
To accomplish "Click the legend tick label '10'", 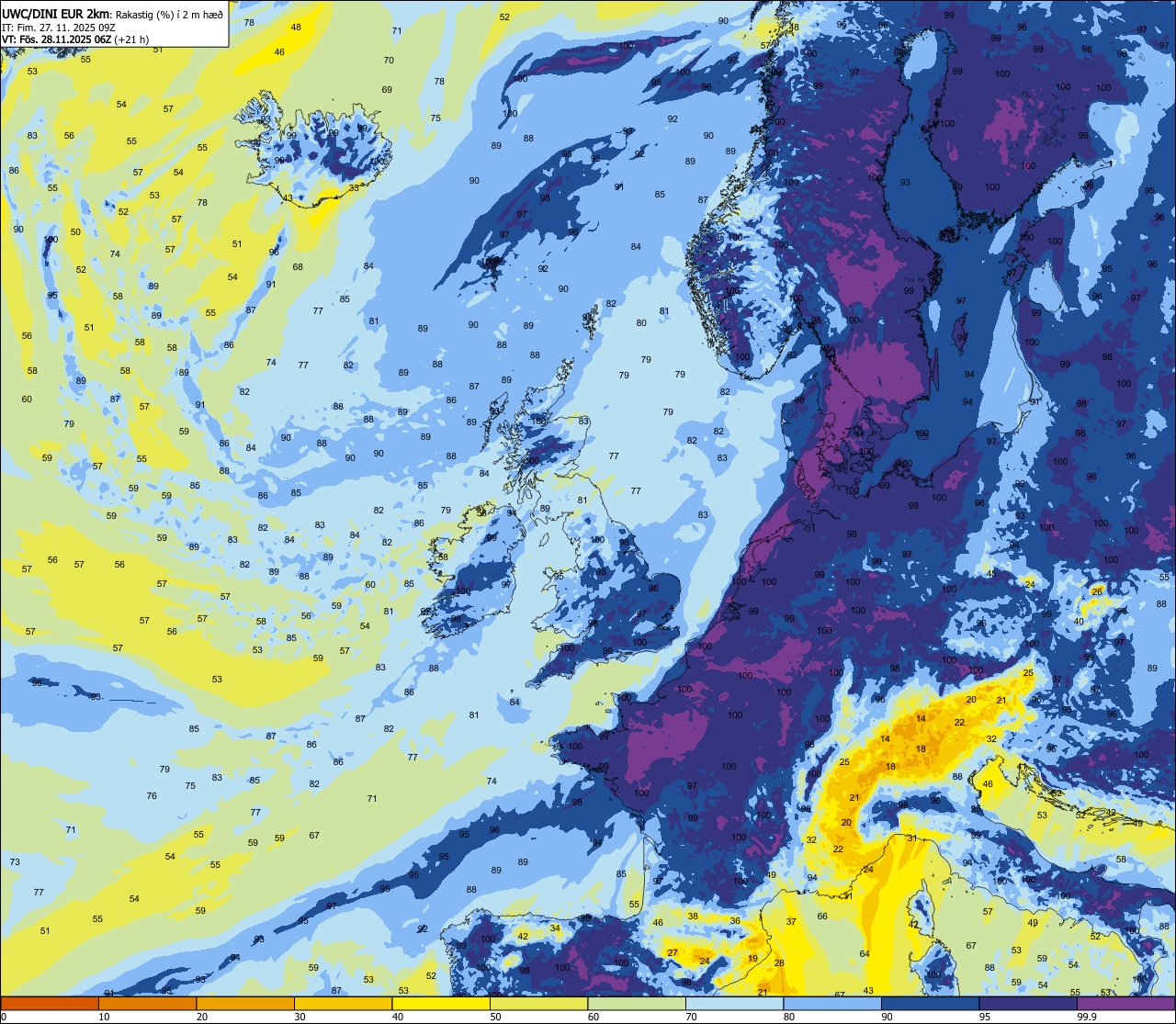I will point(104,1017).
